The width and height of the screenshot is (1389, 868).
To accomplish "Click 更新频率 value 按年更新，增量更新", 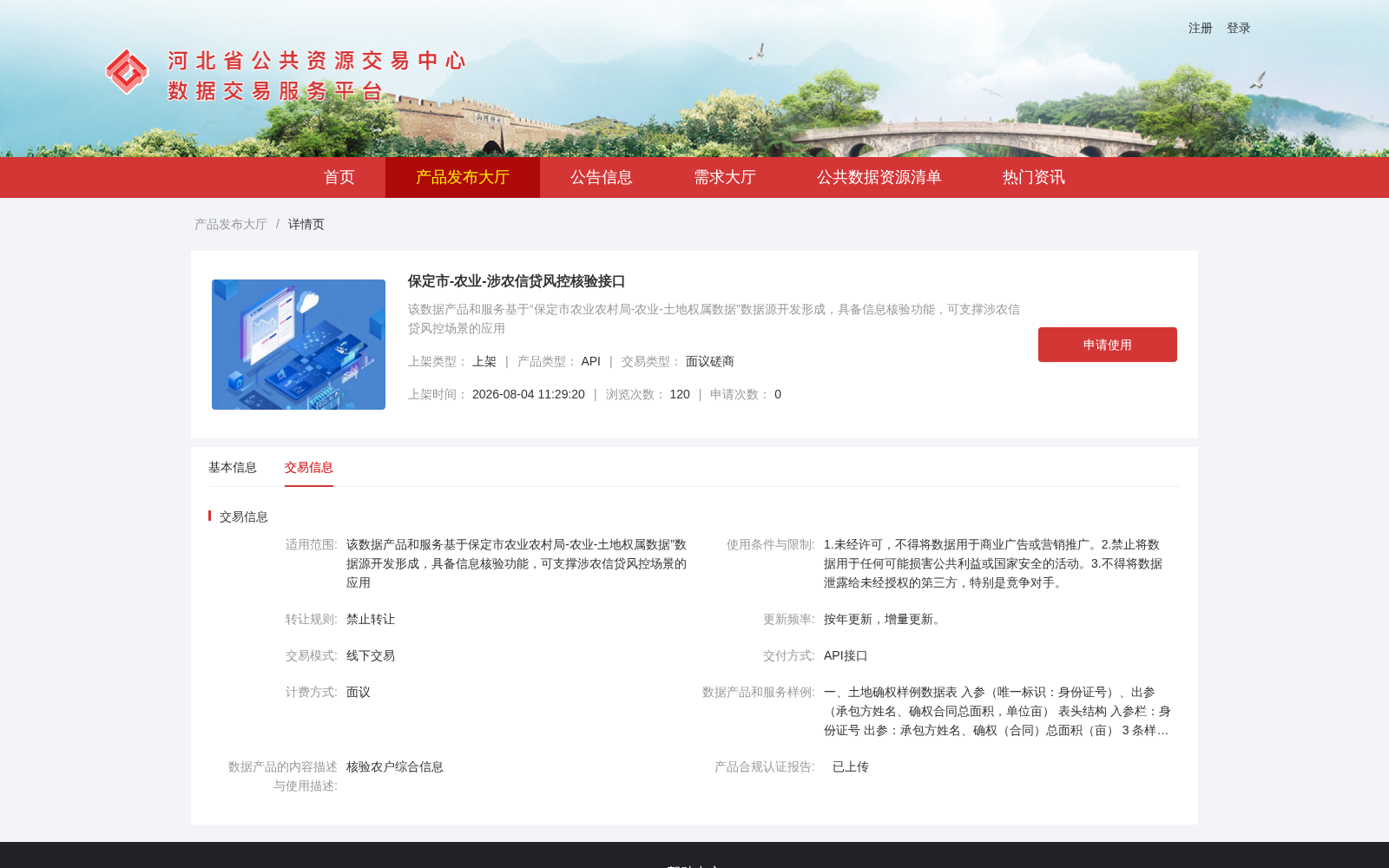I will tap(885, 619).
